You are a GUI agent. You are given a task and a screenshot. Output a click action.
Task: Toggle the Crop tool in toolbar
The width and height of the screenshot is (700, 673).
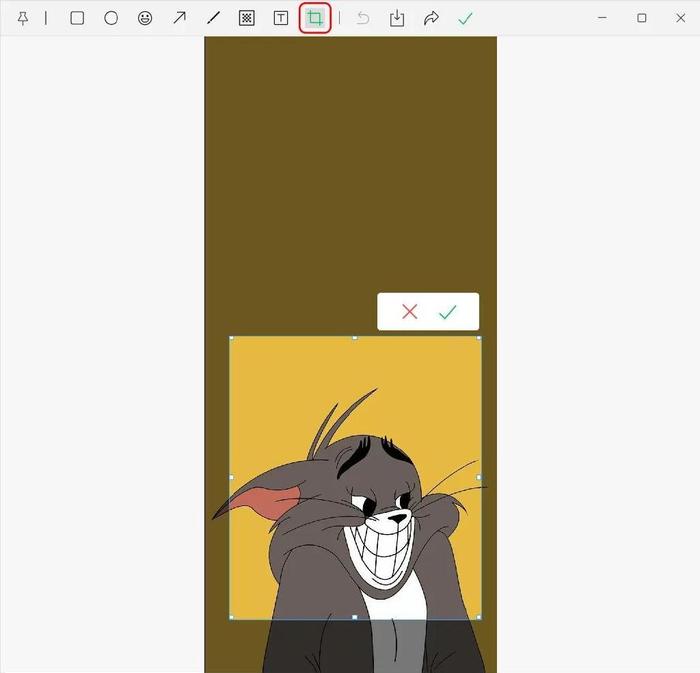tap(315, 18)
